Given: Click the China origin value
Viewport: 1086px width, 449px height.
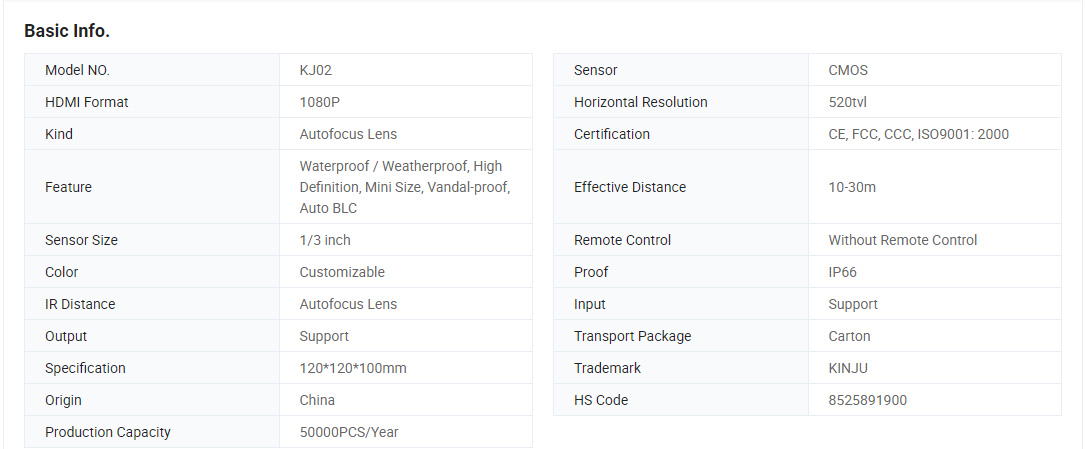Looking at the screenshot, I should tap(317, 400).
